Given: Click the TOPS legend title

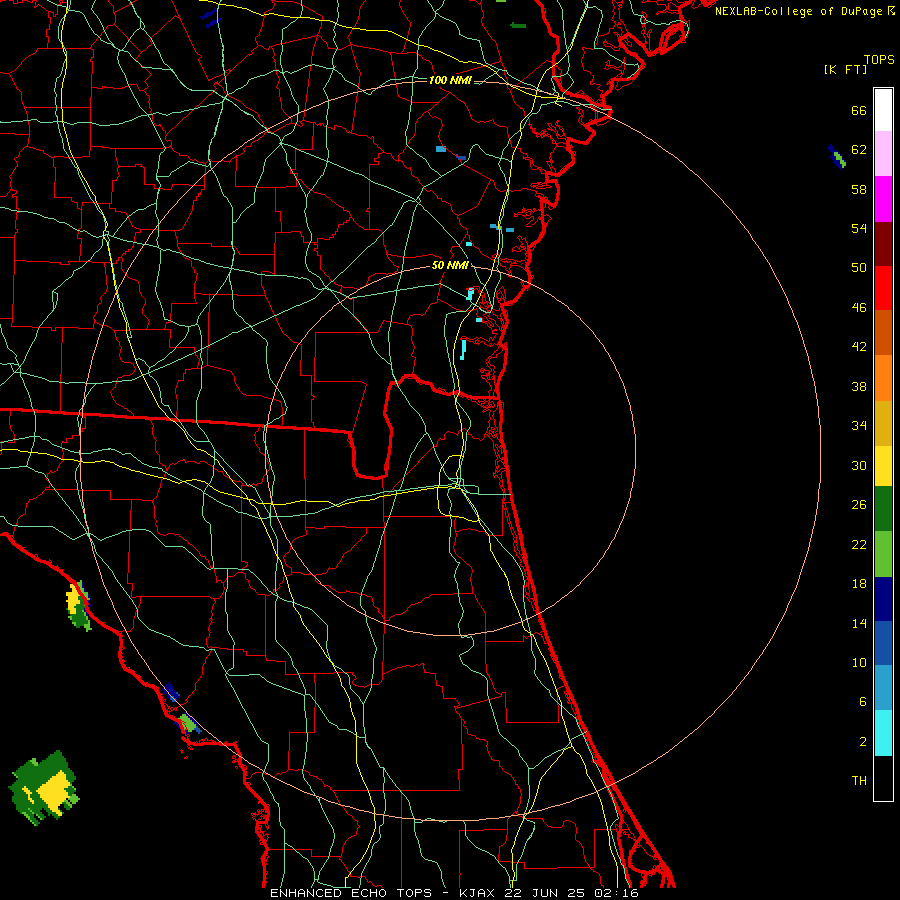Looking at the screenshot, I should (x=879, y=59).
